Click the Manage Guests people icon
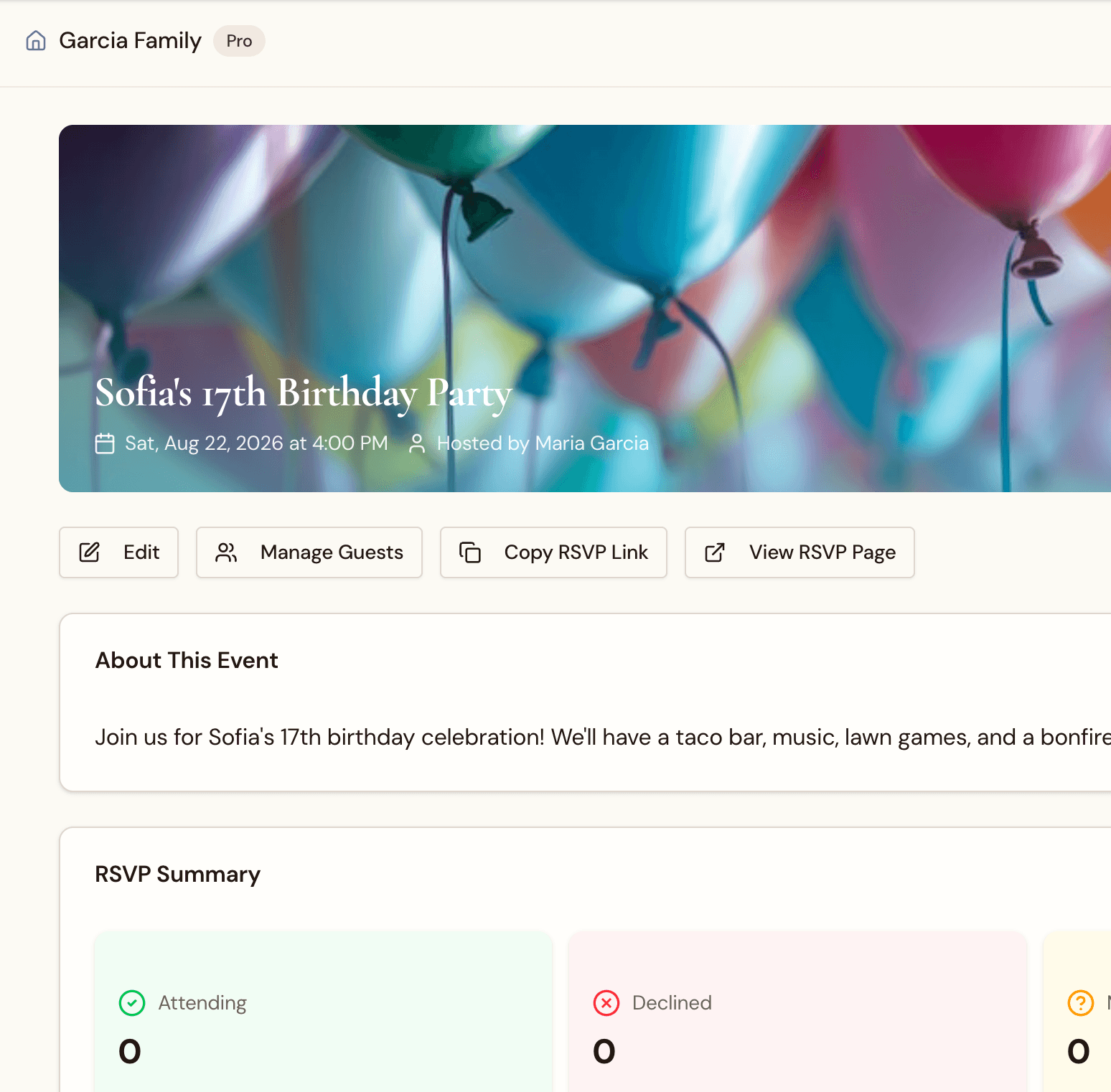Viewport: 1111px width, 1092px height. point(226,552)
